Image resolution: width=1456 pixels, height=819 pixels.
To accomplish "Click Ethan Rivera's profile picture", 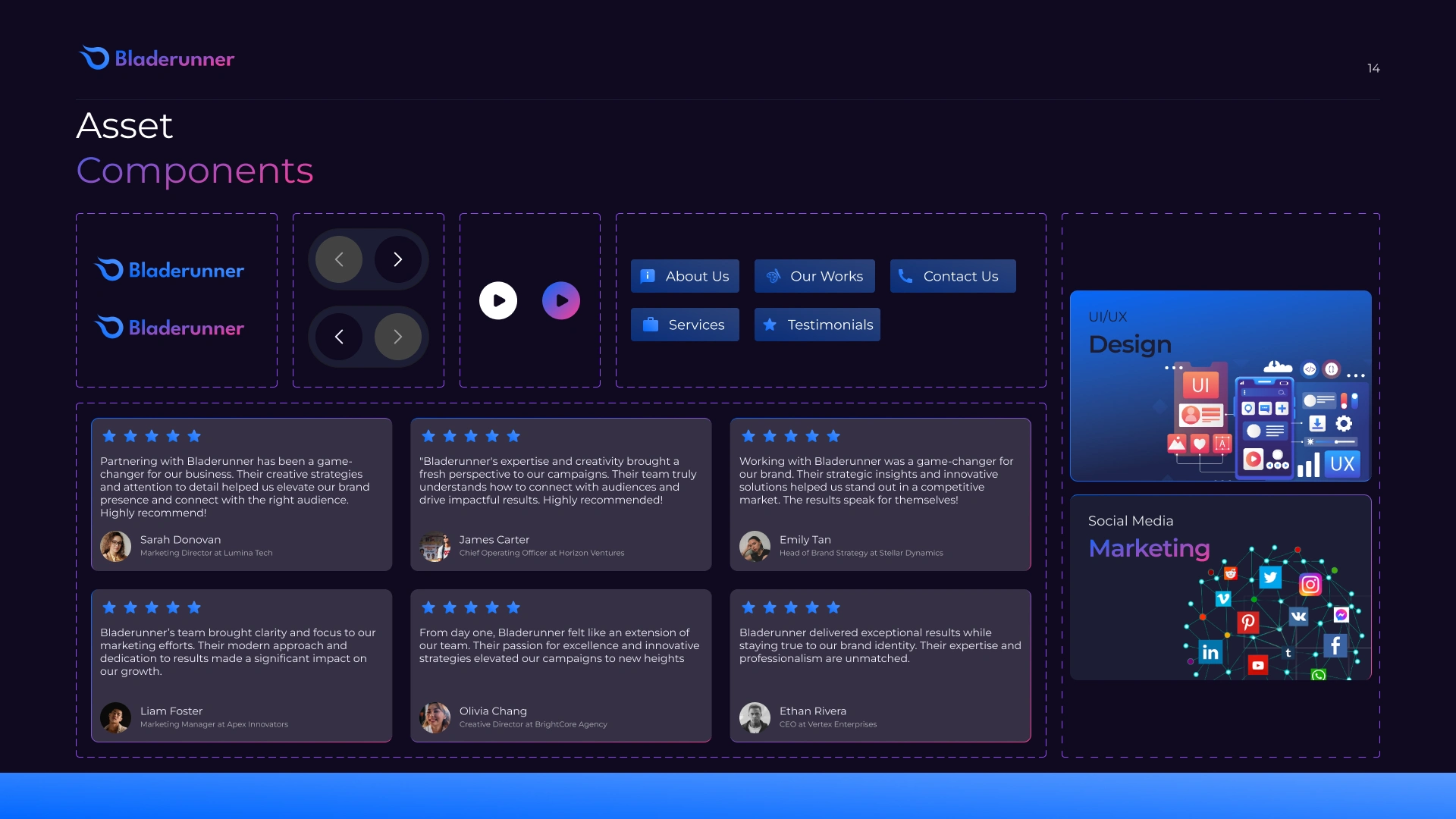I will tap(755, 717).
